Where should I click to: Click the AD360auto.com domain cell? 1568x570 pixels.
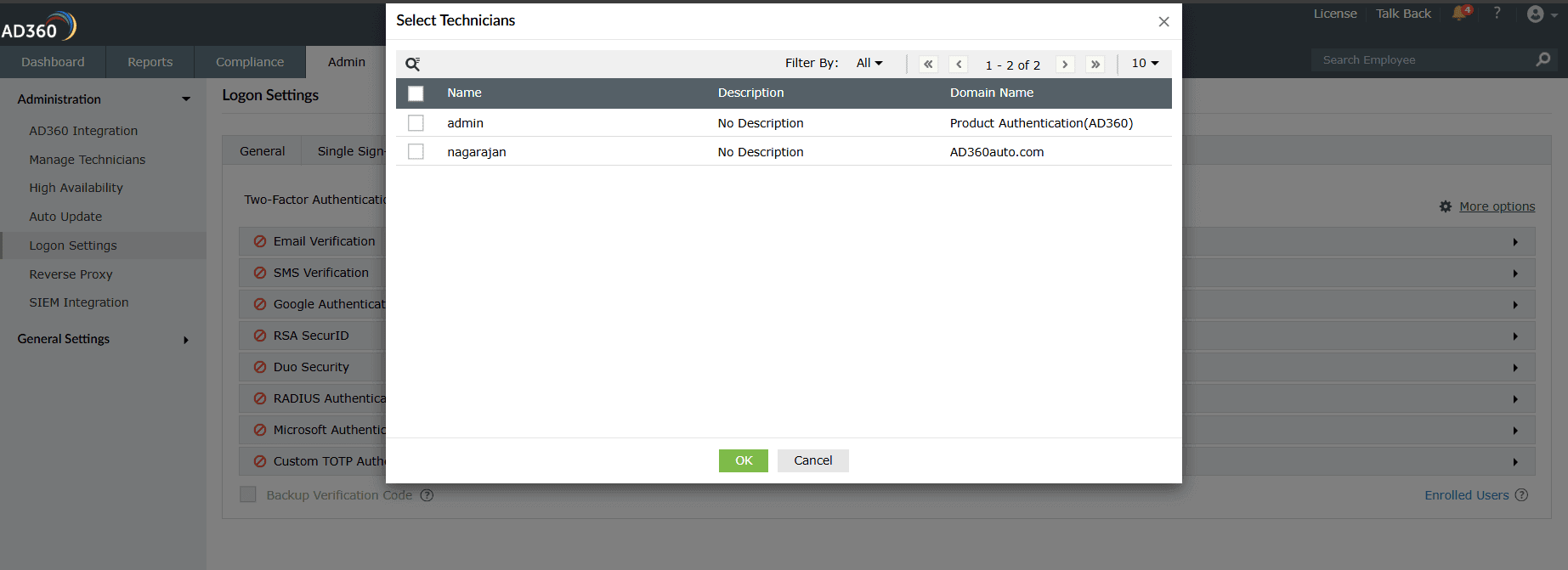[x=997, y=152]
